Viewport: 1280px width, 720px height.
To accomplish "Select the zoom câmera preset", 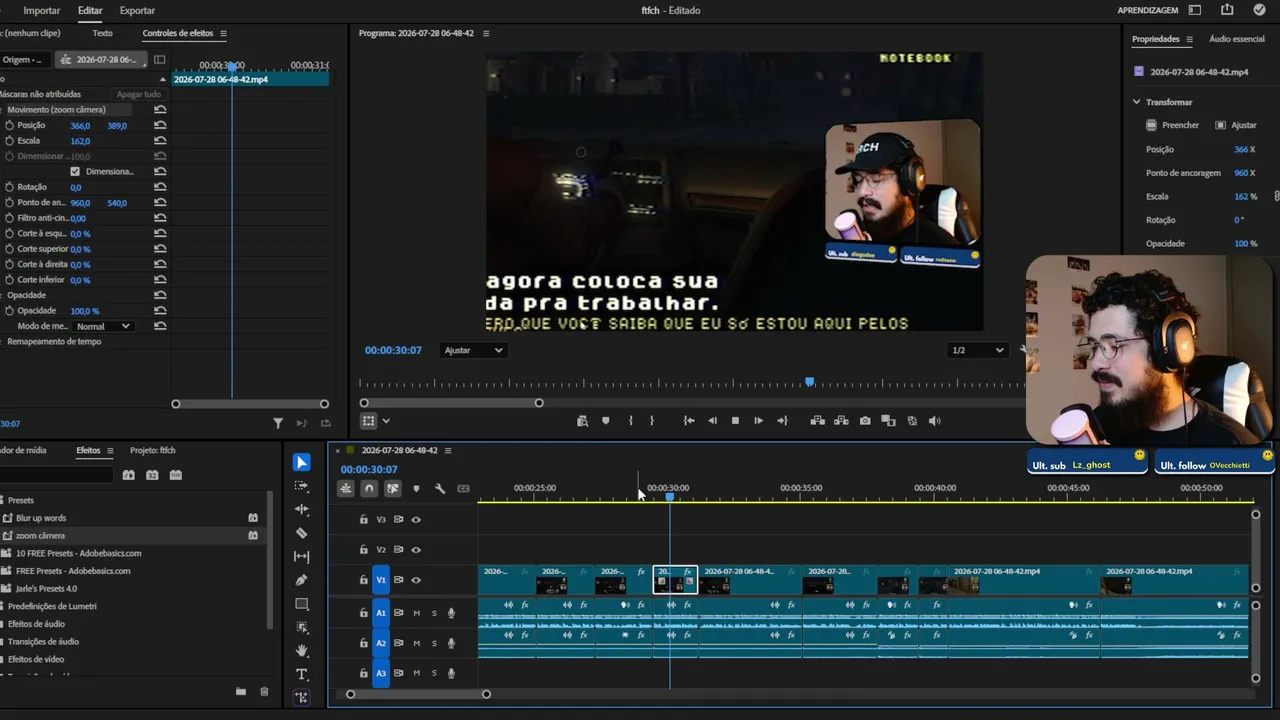I will click(x=40, y=536).
